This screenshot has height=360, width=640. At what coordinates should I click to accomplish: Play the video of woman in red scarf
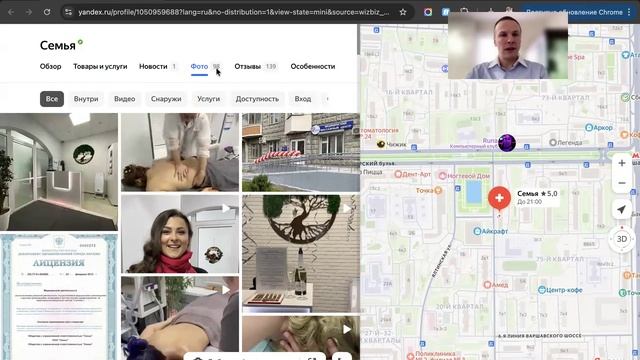pyautogui.click(x=180, y=234)
